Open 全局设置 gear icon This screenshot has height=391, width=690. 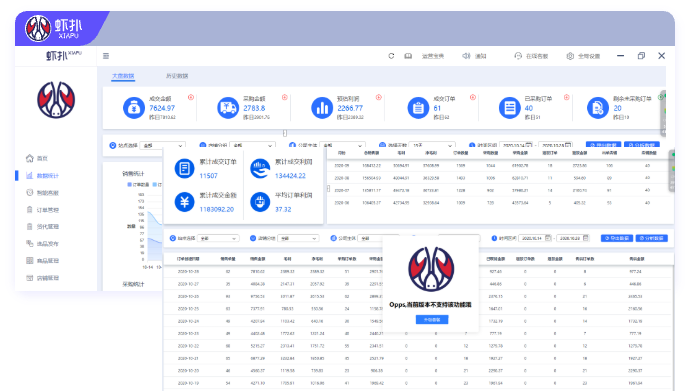tap(570, 56)
